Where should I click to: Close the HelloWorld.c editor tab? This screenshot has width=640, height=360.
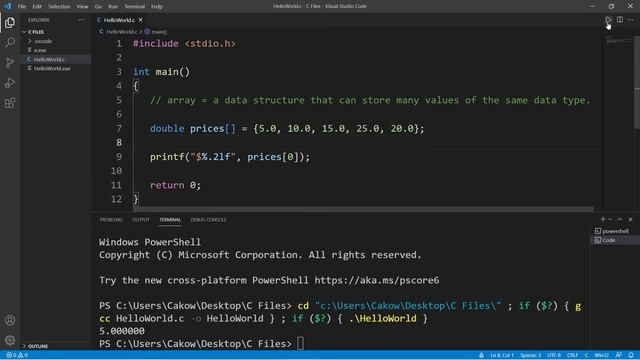[x=140, y=20]
